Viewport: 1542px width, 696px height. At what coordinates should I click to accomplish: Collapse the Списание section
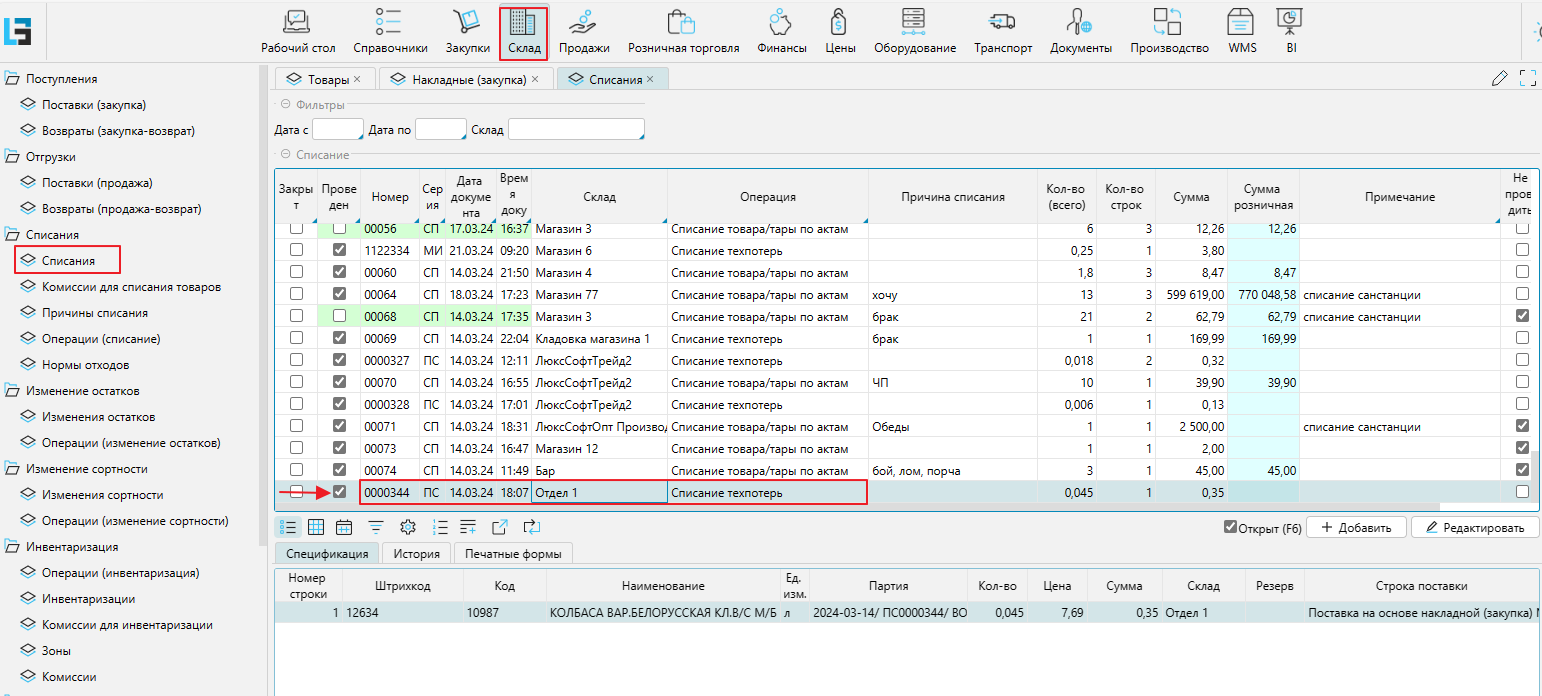286,155
